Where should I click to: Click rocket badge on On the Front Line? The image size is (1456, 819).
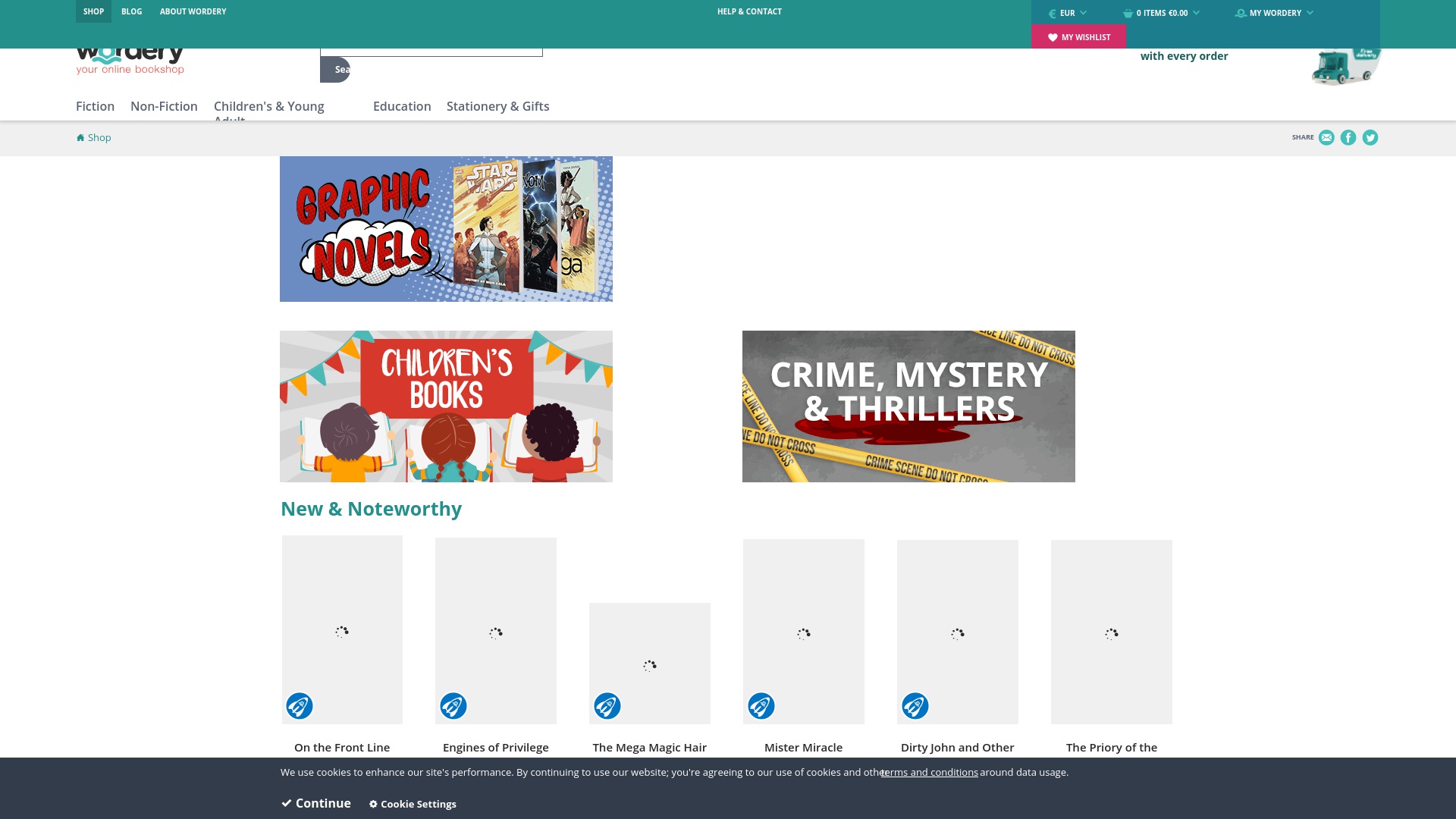pos(300,706)
